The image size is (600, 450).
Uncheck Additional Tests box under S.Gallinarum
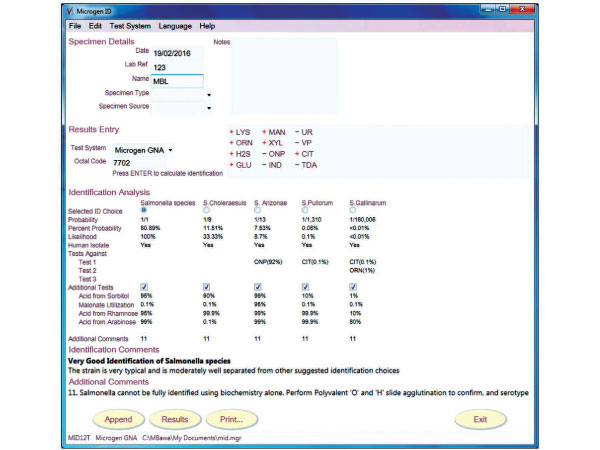pos(354,288)
